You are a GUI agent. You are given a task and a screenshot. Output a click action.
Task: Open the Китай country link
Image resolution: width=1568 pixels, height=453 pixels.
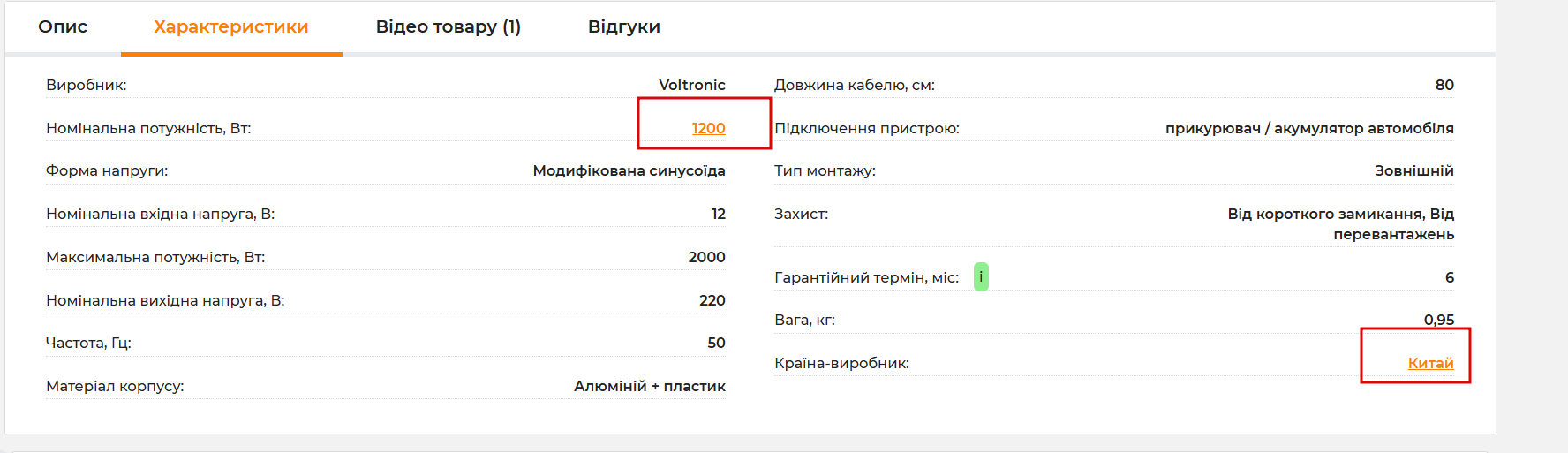coord(1431,363)
